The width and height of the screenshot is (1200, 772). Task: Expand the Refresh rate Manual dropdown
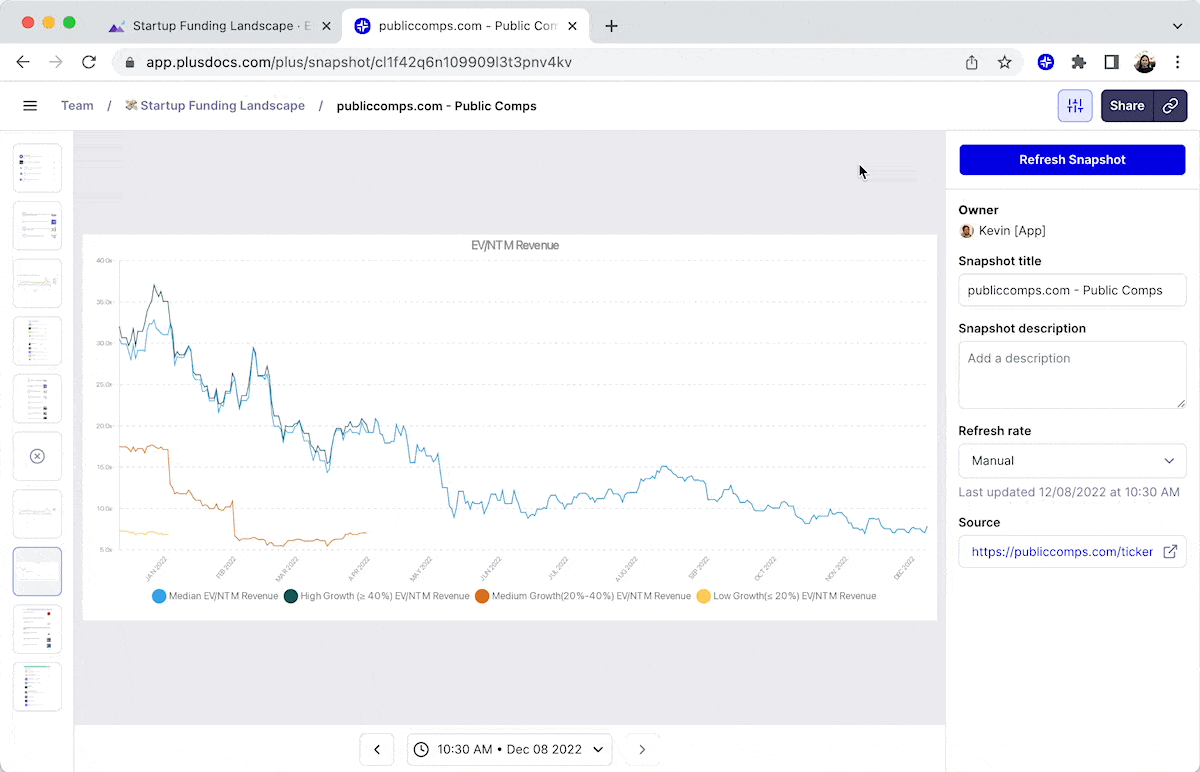pyautogui.click(x=1072, y=461)
